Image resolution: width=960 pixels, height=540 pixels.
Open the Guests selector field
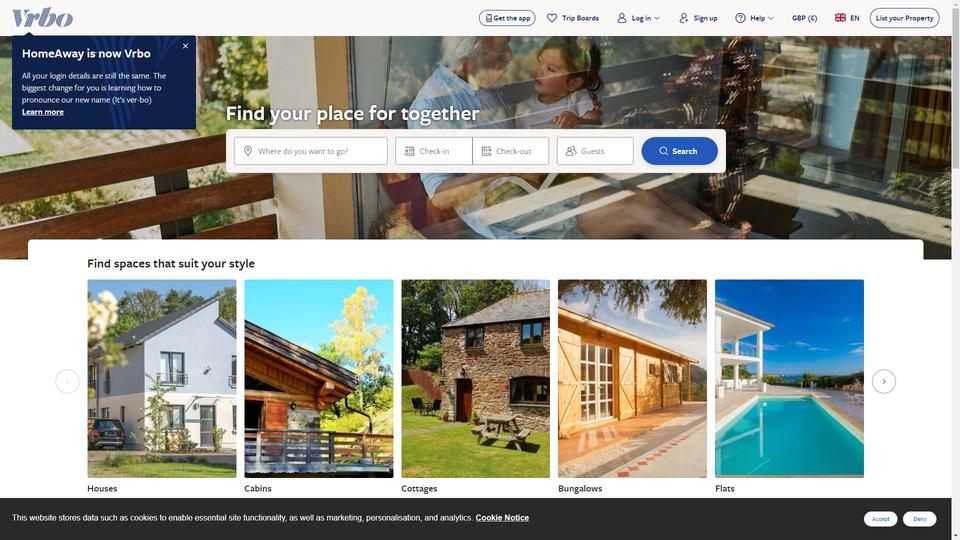pyautogui.click(x=595, y=151)
